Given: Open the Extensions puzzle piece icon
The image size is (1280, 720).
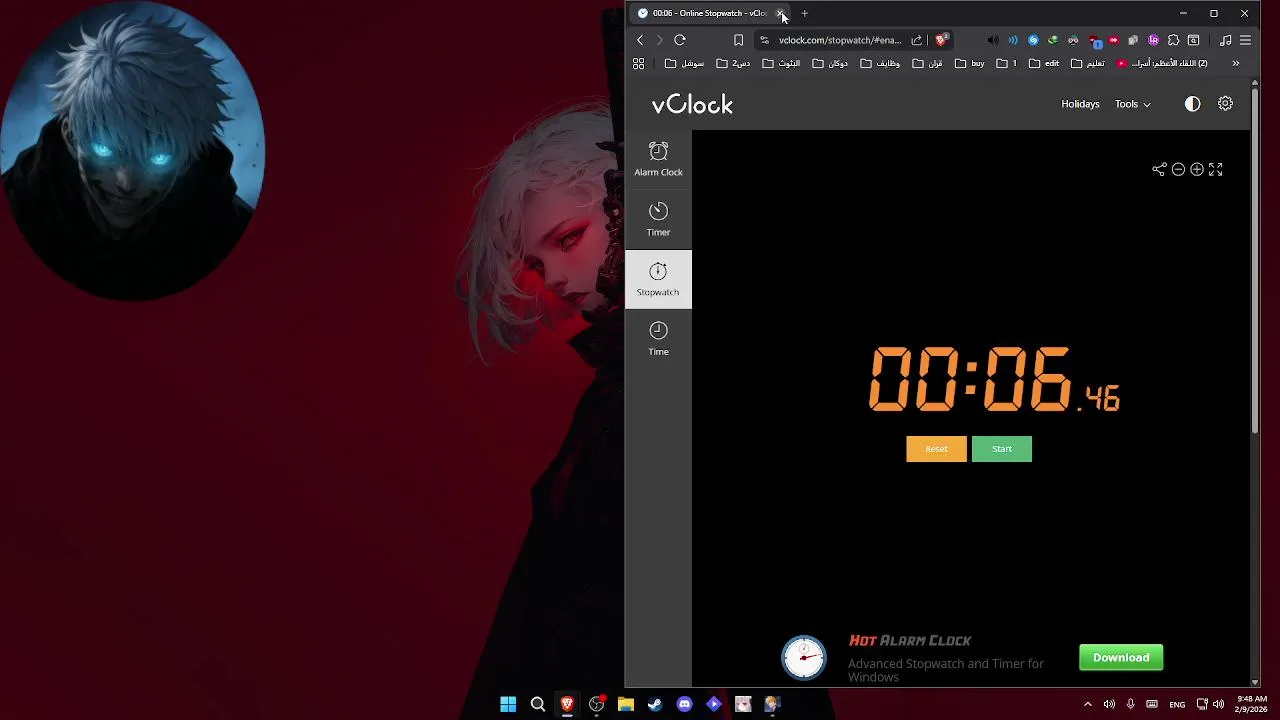Looking at the screenshot, I should pyautogui.click(x=1173, y=40).
